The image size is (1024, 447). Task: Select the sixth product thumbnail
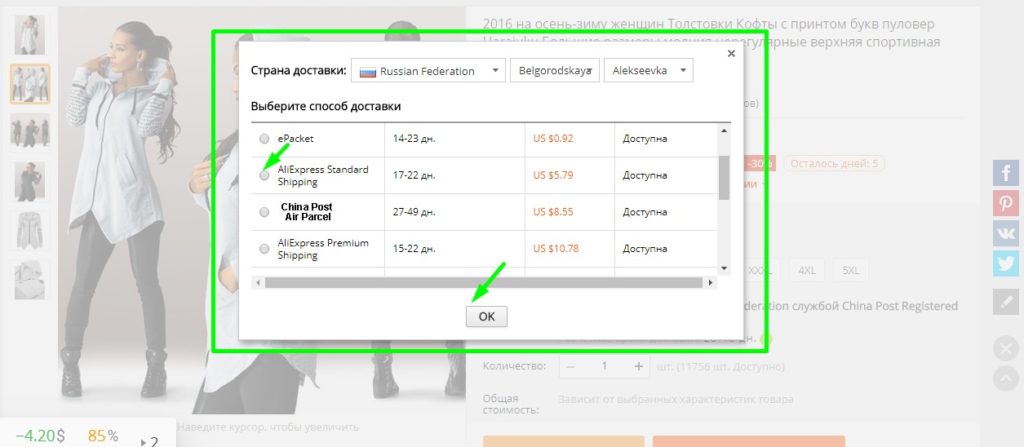pyautogui.click(x=30, y=280)
